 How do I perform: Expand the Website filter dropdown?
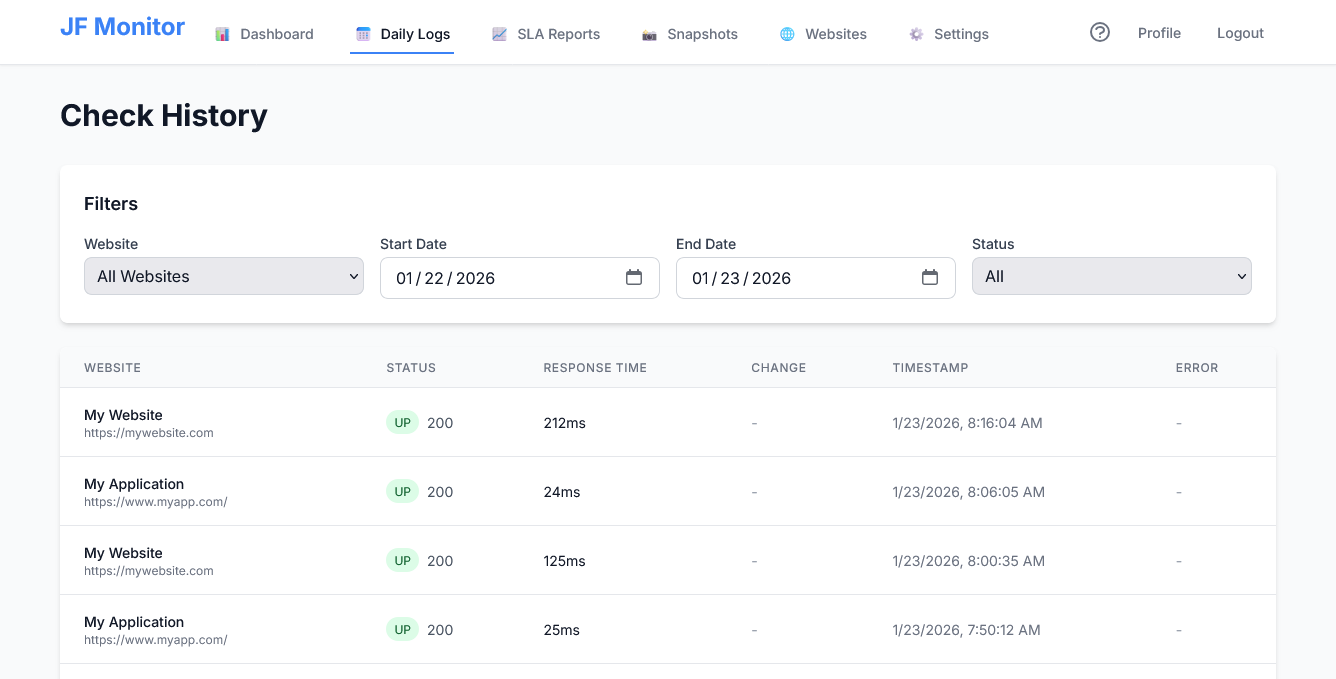point(223,277)
